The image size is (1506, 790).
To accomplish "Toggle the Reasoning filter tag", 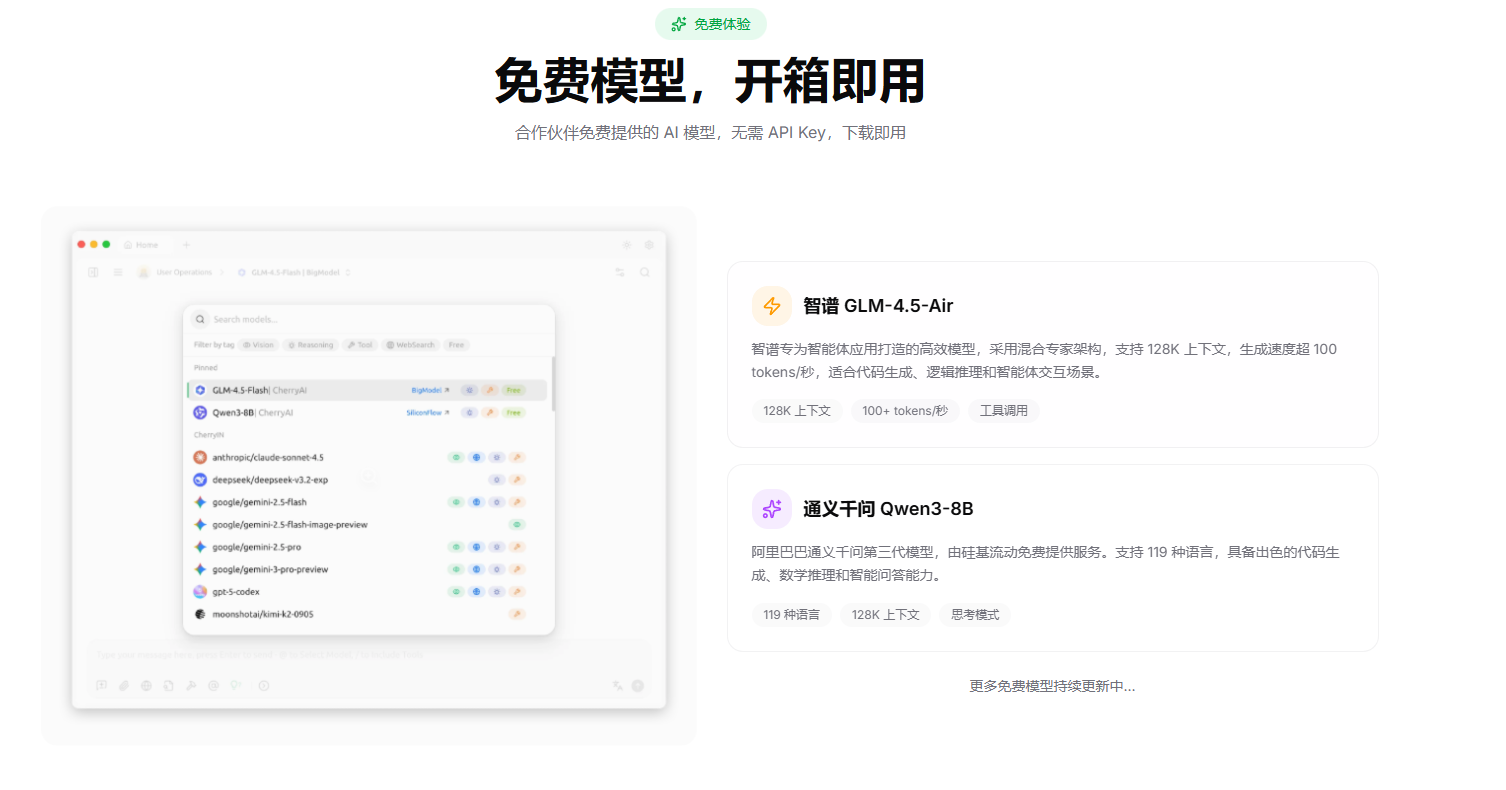I will (x=309, y=344).
